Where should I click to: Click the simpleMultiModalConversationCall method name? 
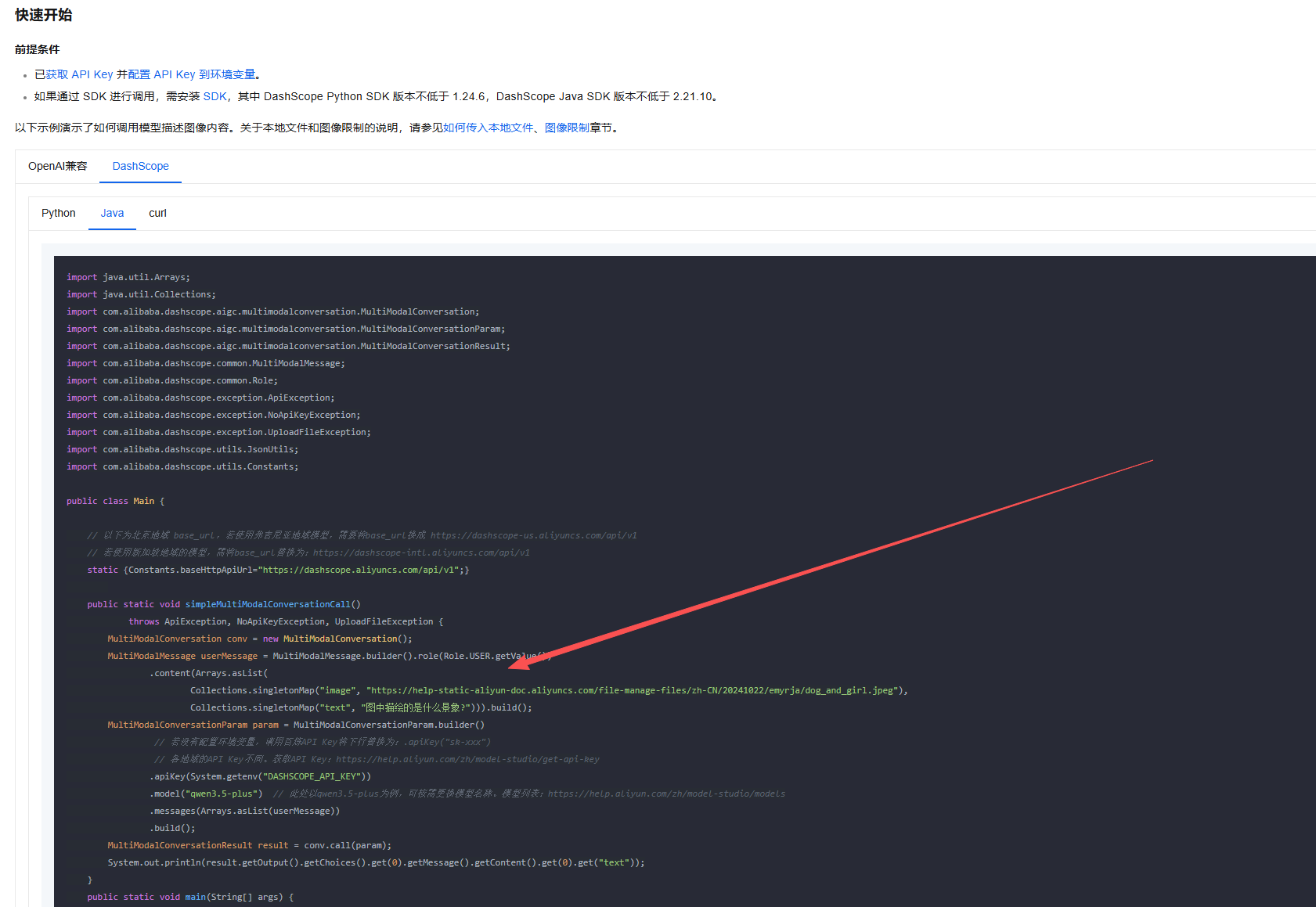tap(268, 604)
